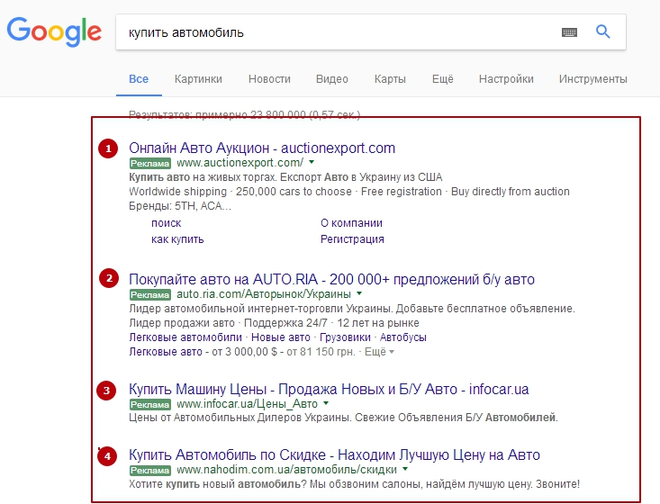Click the Регистрация sitelink

click(x=352, y=239)
